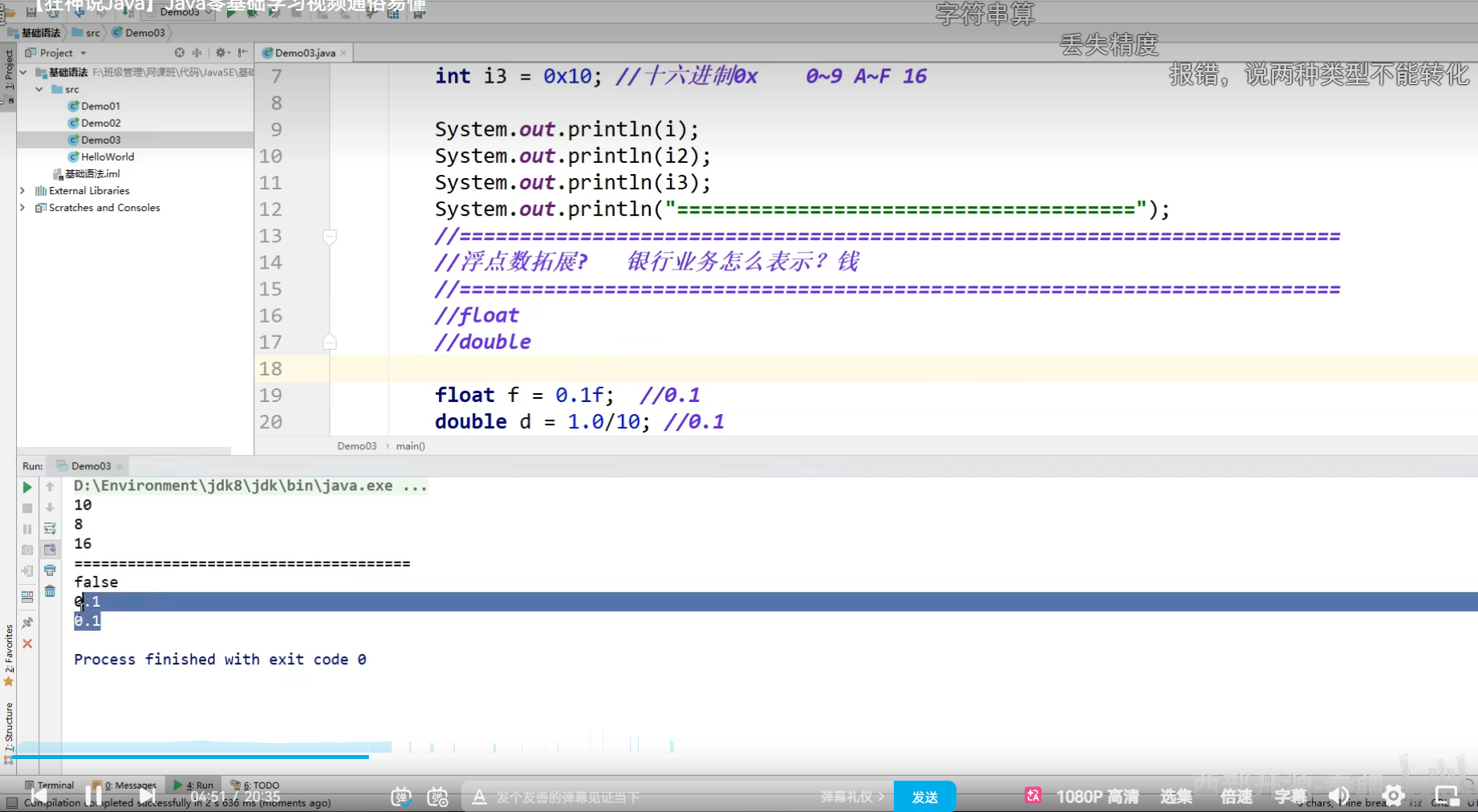1478x812 pixels.
Task: Collapse the 基础语法 project root
Action: point(23,72)
